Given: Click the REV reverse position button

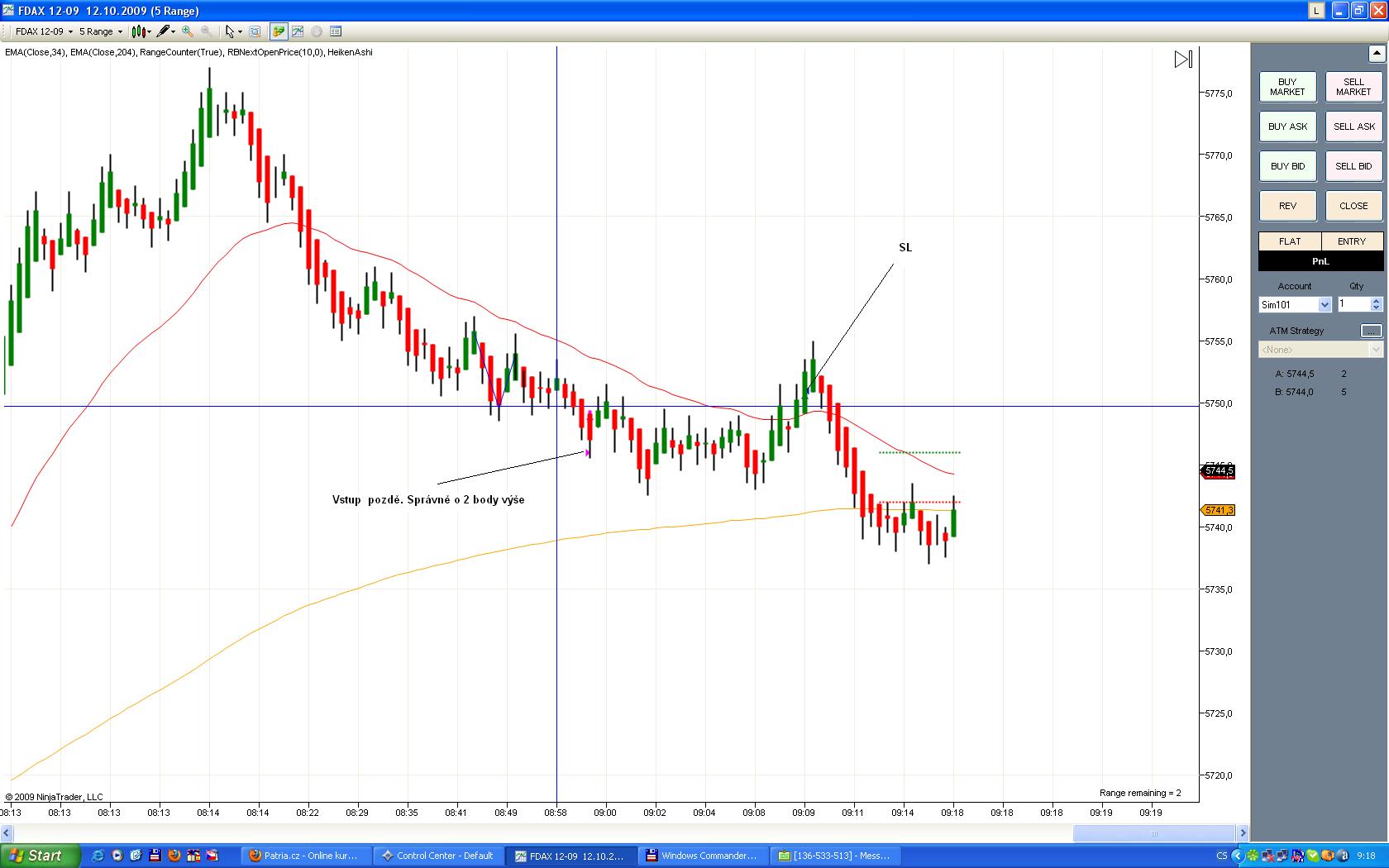Looking at the screenshot, I should pyautogui.click(x=1287, y=206).
